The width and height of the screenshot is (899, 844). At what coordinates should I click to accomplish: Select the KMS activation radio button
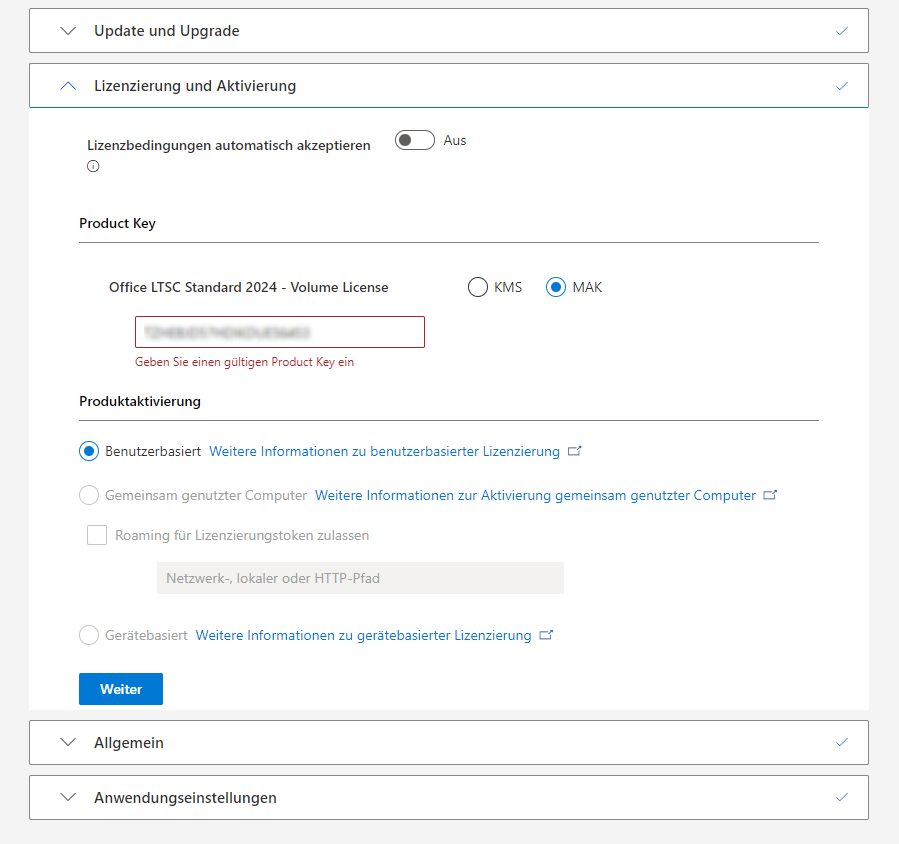tap(477, 287)
